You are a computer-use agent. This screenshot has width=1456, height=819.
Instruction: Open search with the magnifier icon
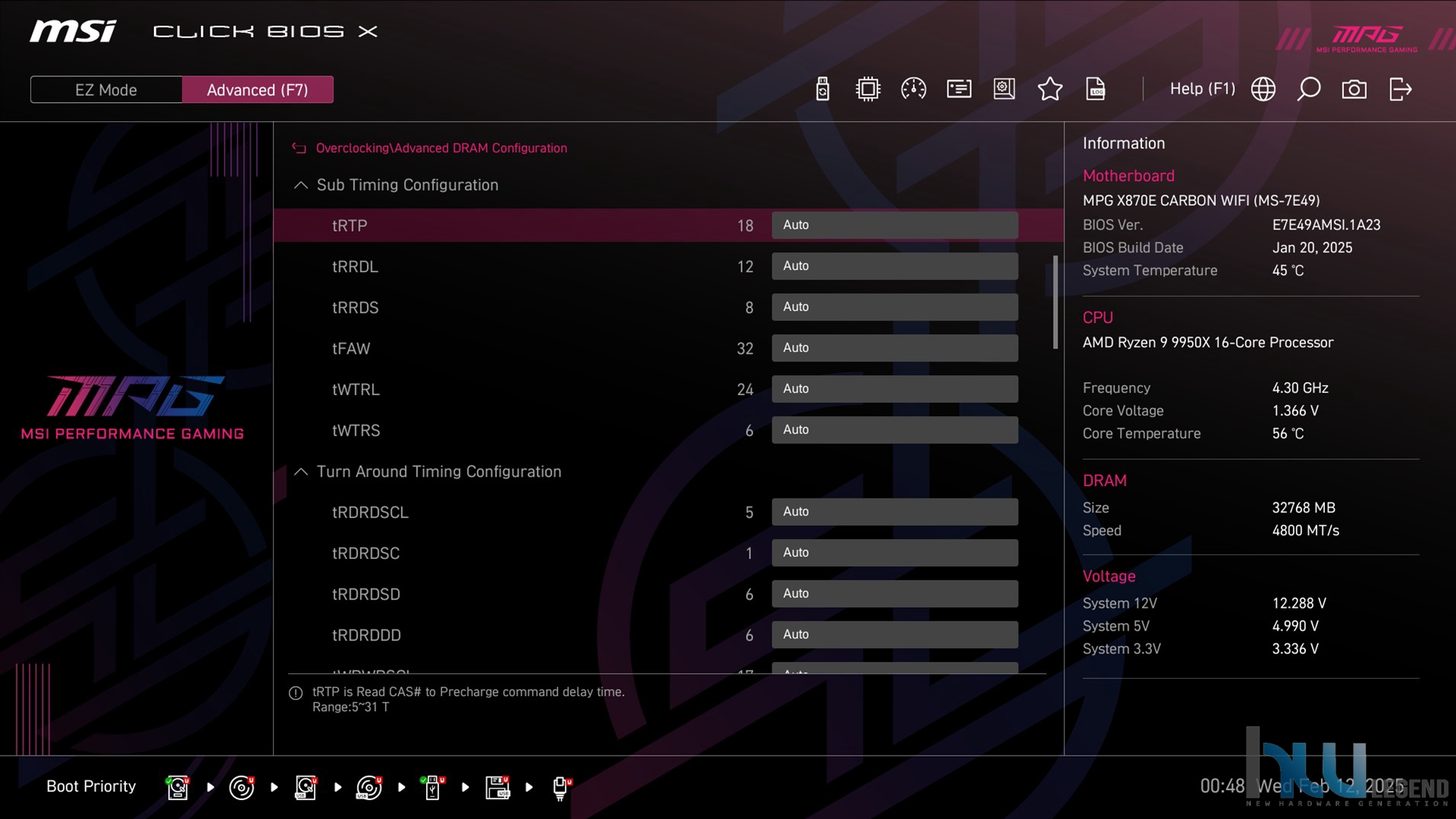pyautogui.click(x=1309, y=89)
